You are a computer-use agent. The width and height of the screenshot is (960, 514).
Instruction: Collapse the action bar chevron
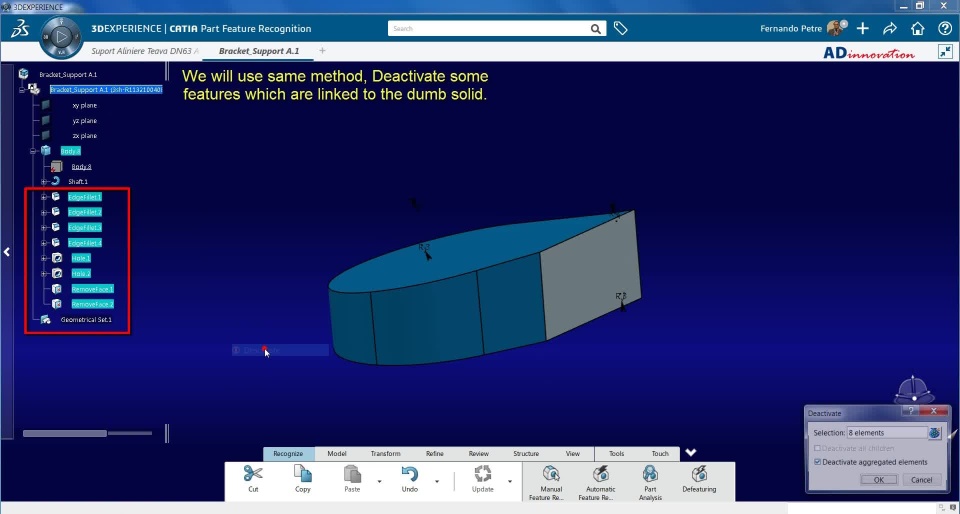(x=691, y=453)
